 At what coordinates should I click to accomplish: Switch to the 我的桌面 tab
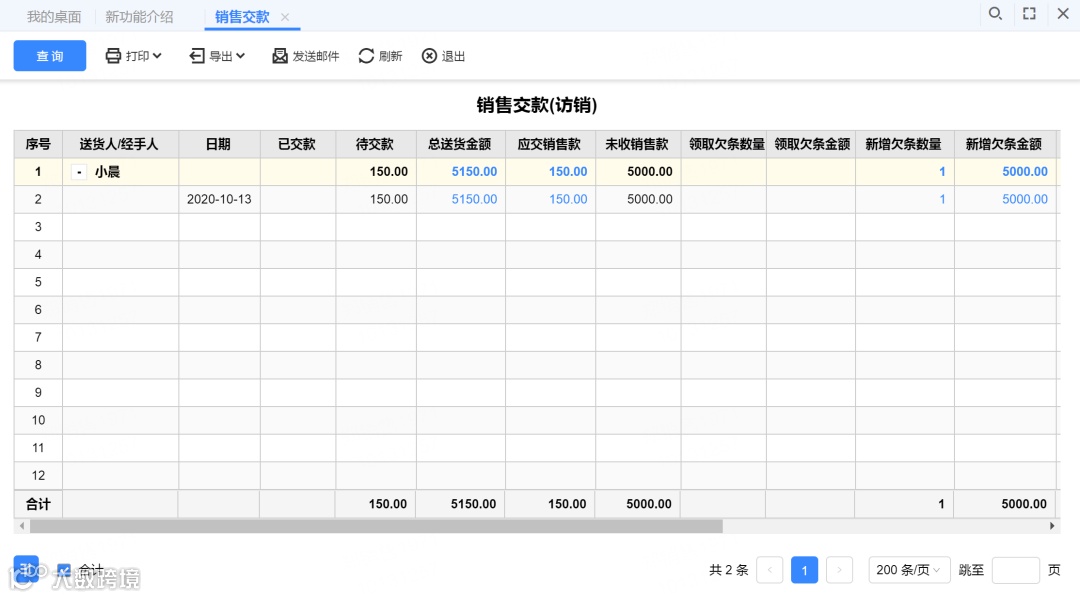tap(54, 17)
